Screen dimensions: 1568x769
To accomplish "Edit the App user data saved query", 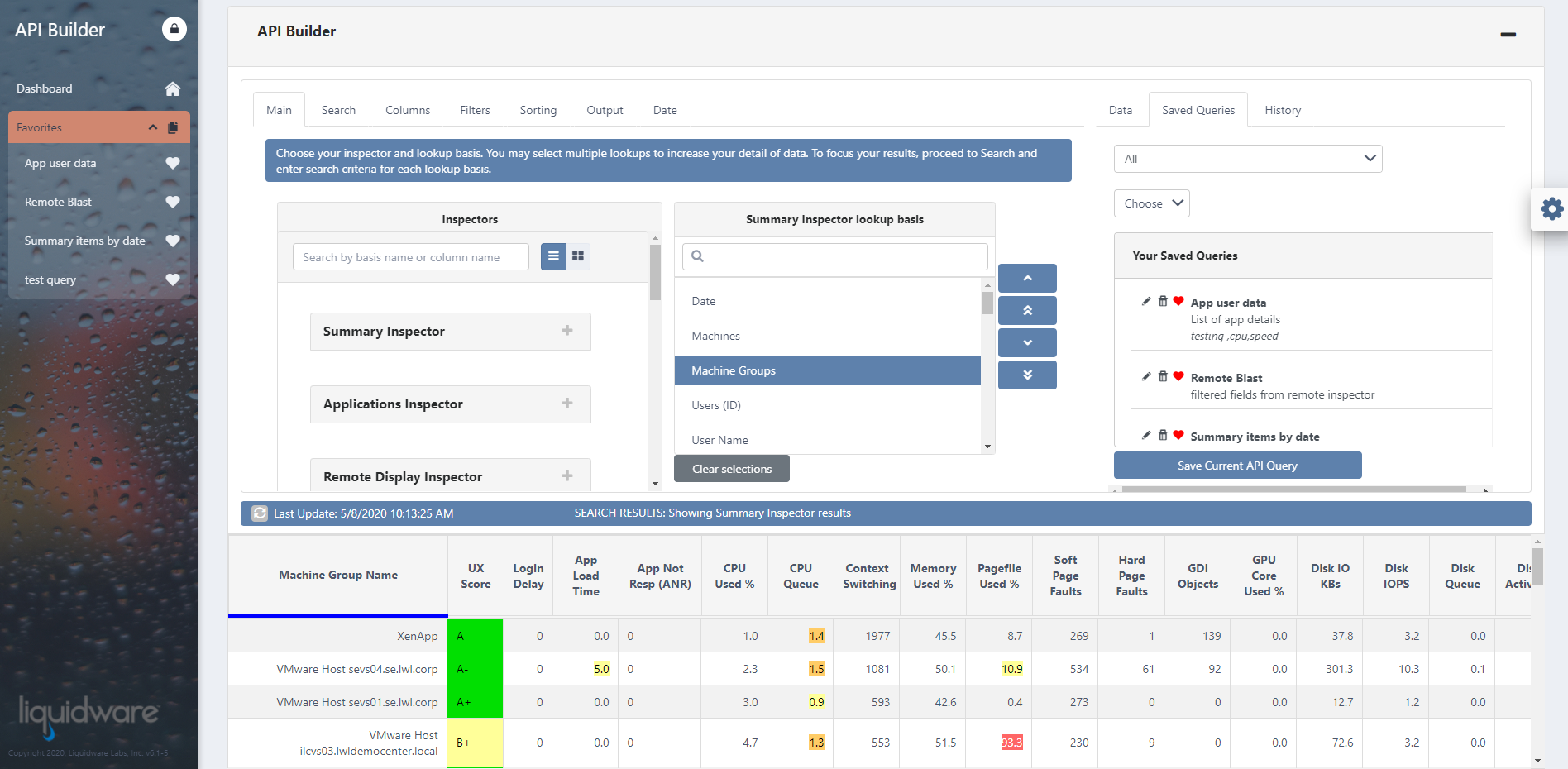I will point(1146,301).
